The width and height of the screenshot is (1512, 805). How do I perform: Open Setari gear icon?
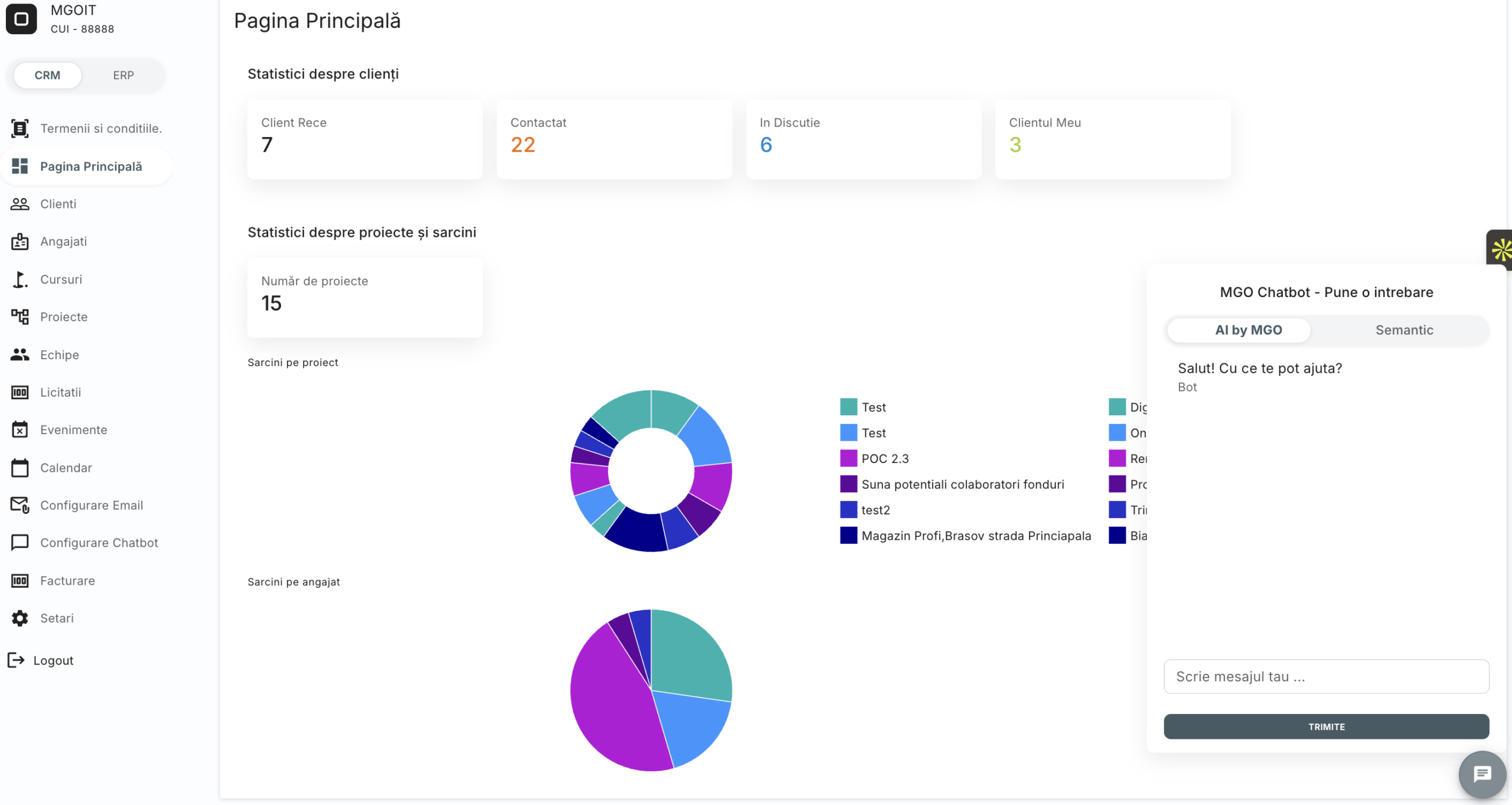pyautogui.click(x=19, y=618)
